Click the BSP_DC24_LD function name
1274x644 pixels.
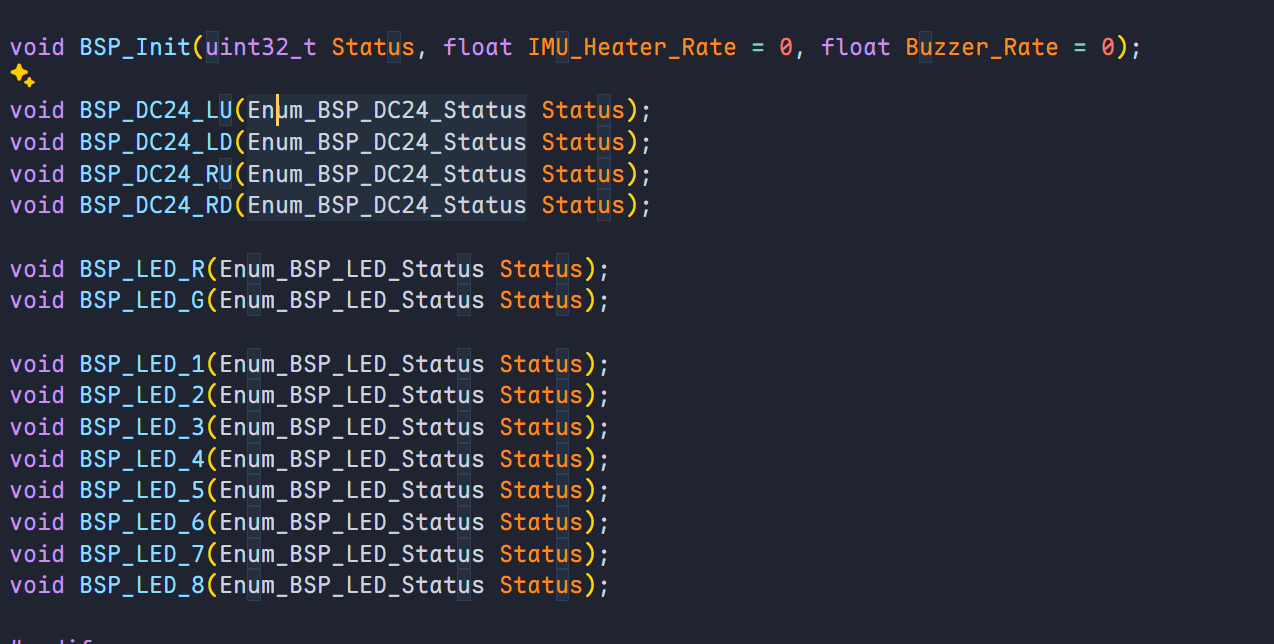(x=156, y=143)
